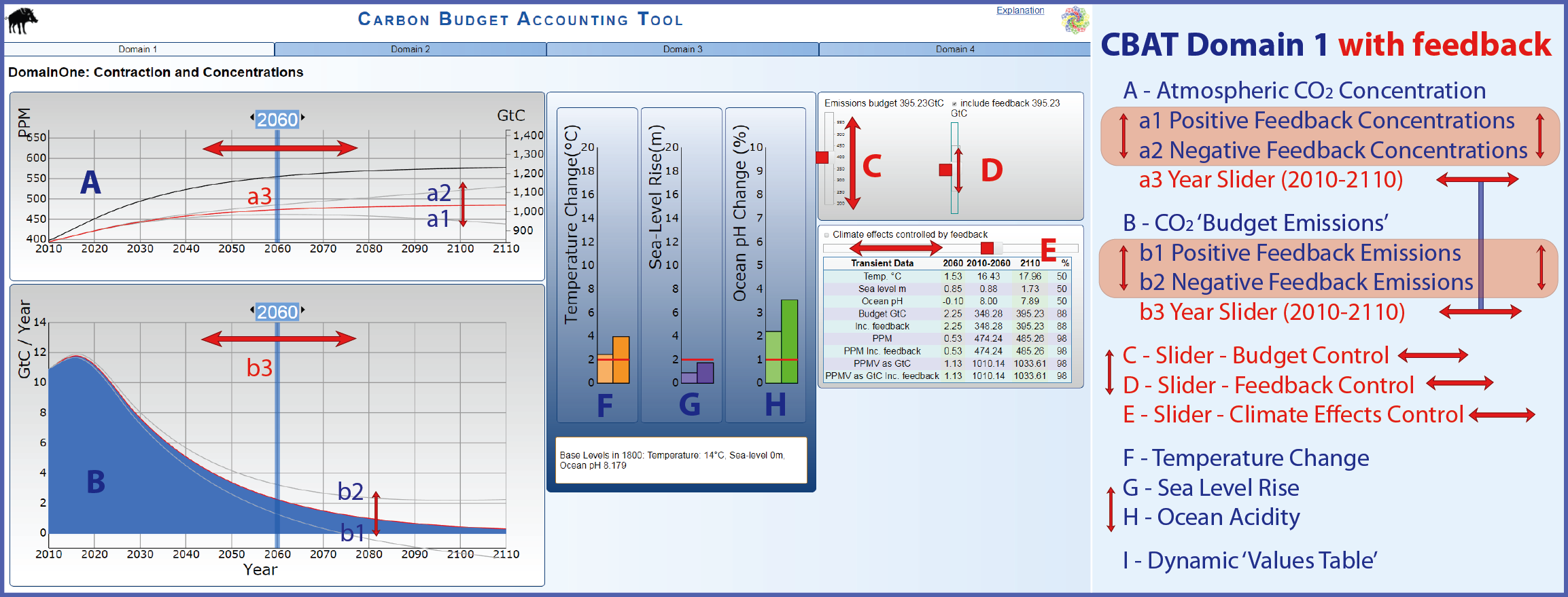This screenshot has height=597, width=1568.
Task: Click right arrow beside 2060 on PPM chart
Action: [303, 118]
